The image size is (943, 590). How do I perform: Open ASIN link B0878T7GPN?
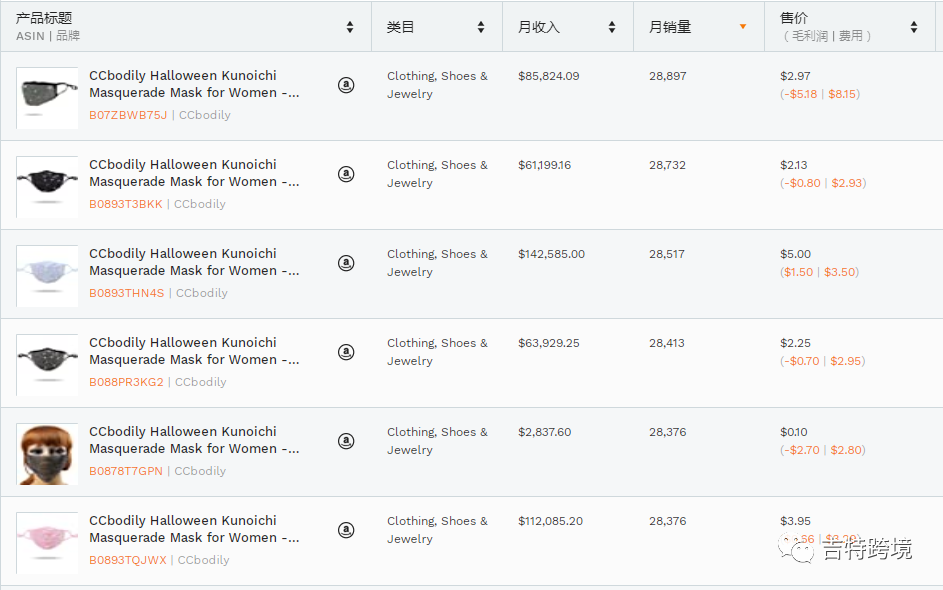coord(125,471)
